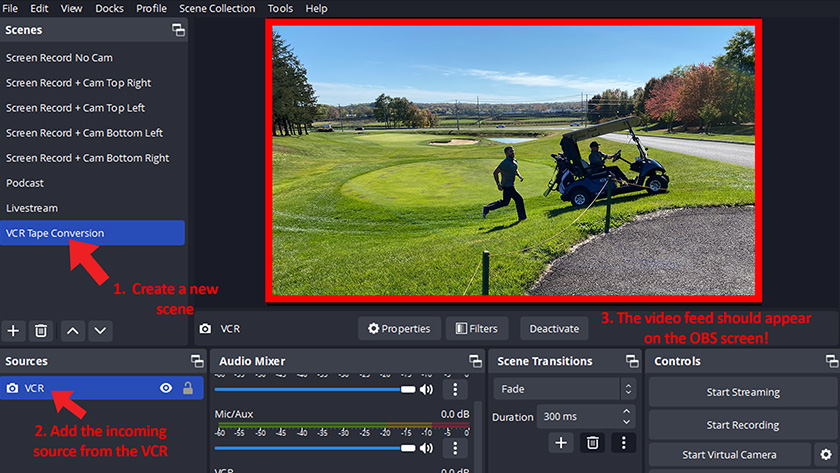The image size is (840, 473).
Task: Select the Livestream scene
Action: (x=32, y=208)
